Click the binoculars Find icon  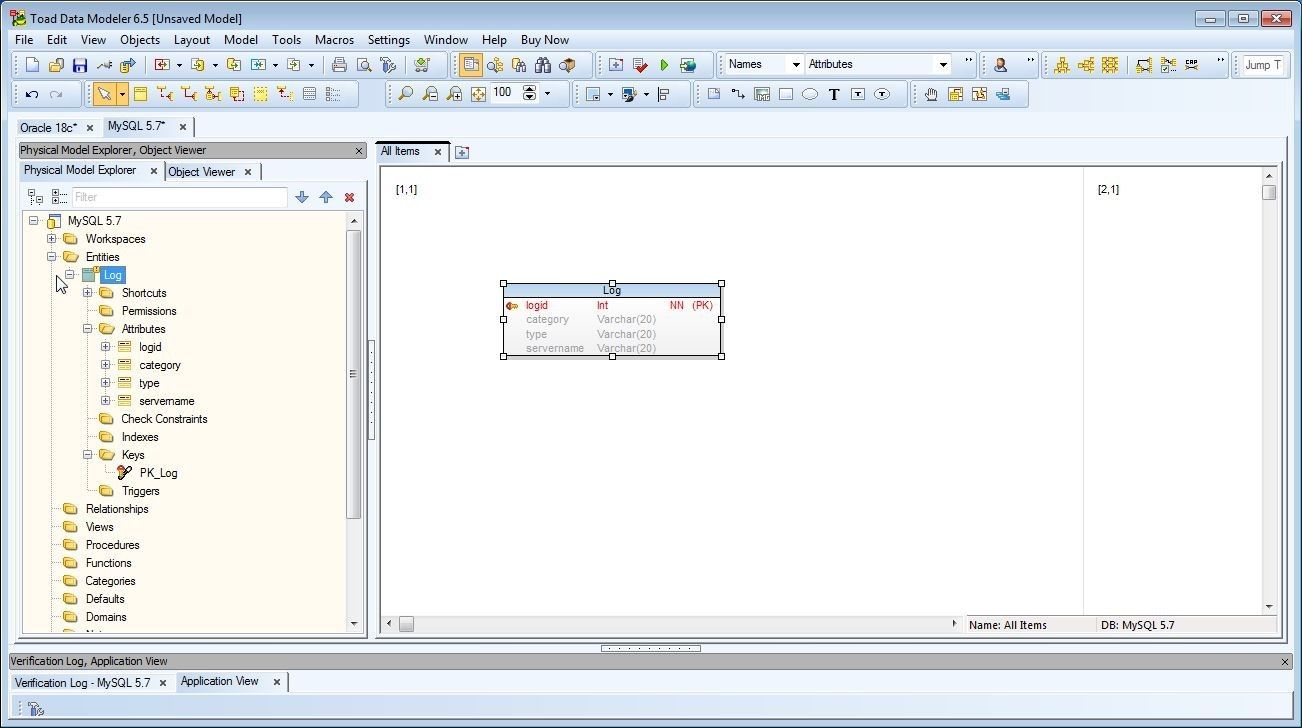pos(543,65)
